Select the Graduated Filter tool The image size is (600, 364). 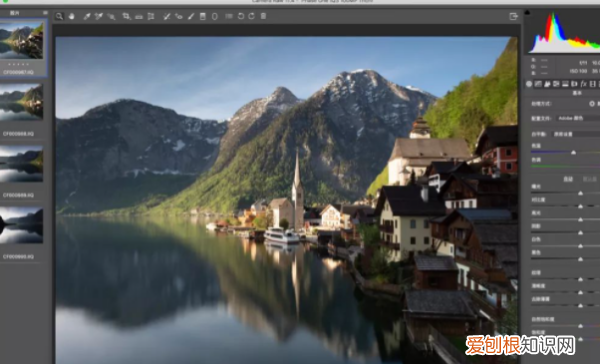(x=203, y=16)
